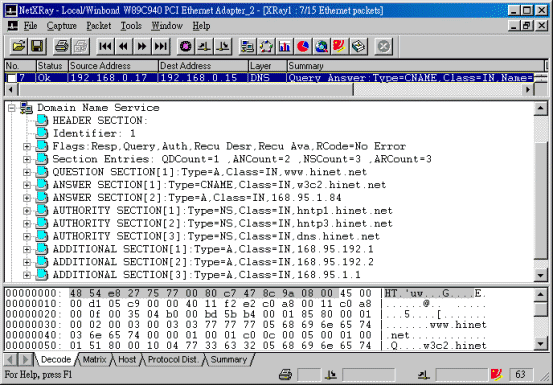This screenshot has width=553, height=385.
Task: Expand AUTHORITY SECTION[3] dns.hinet.net node
Action: point(27,237)
